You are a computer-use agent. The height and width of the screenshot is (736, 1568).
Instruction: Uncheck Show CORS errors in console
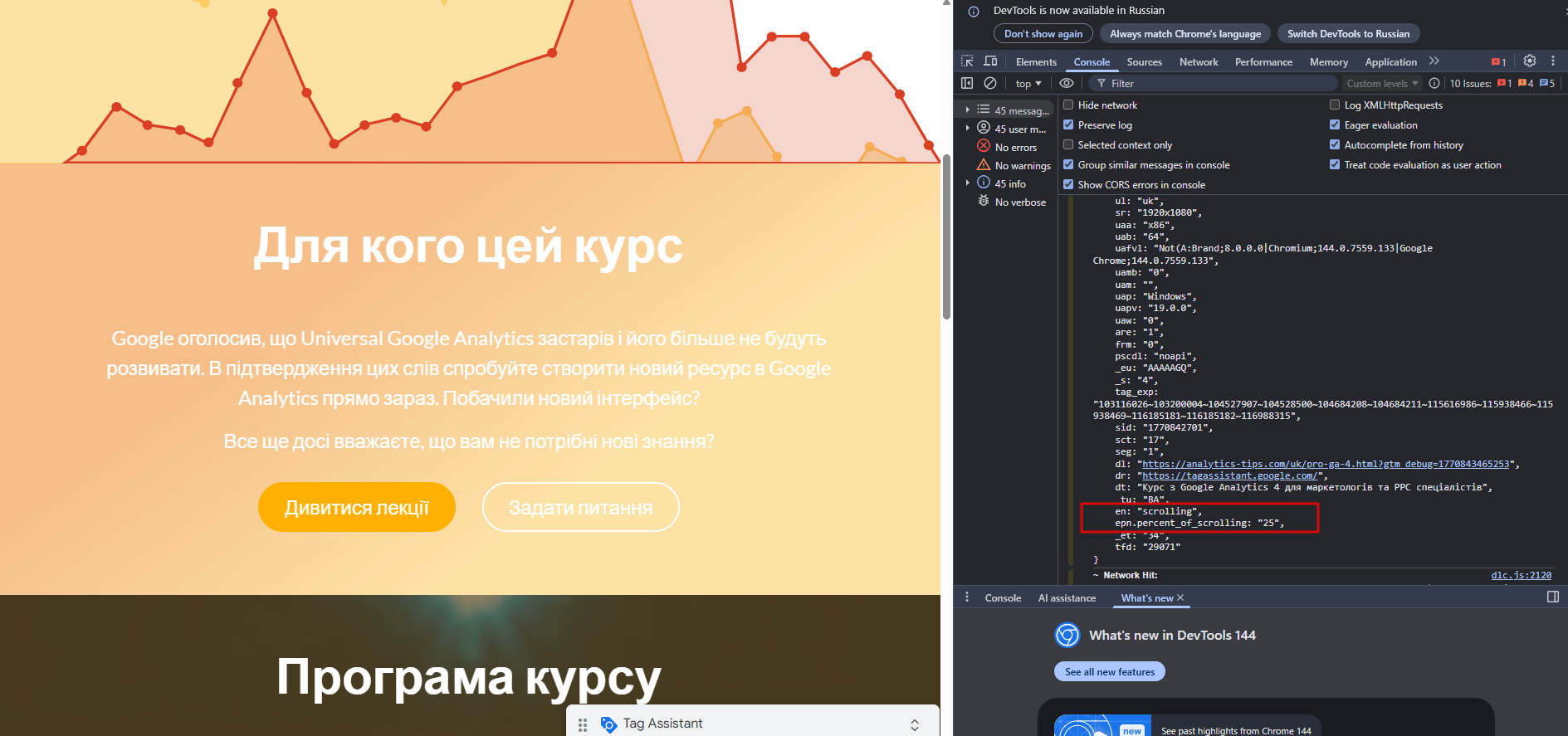1069,184
